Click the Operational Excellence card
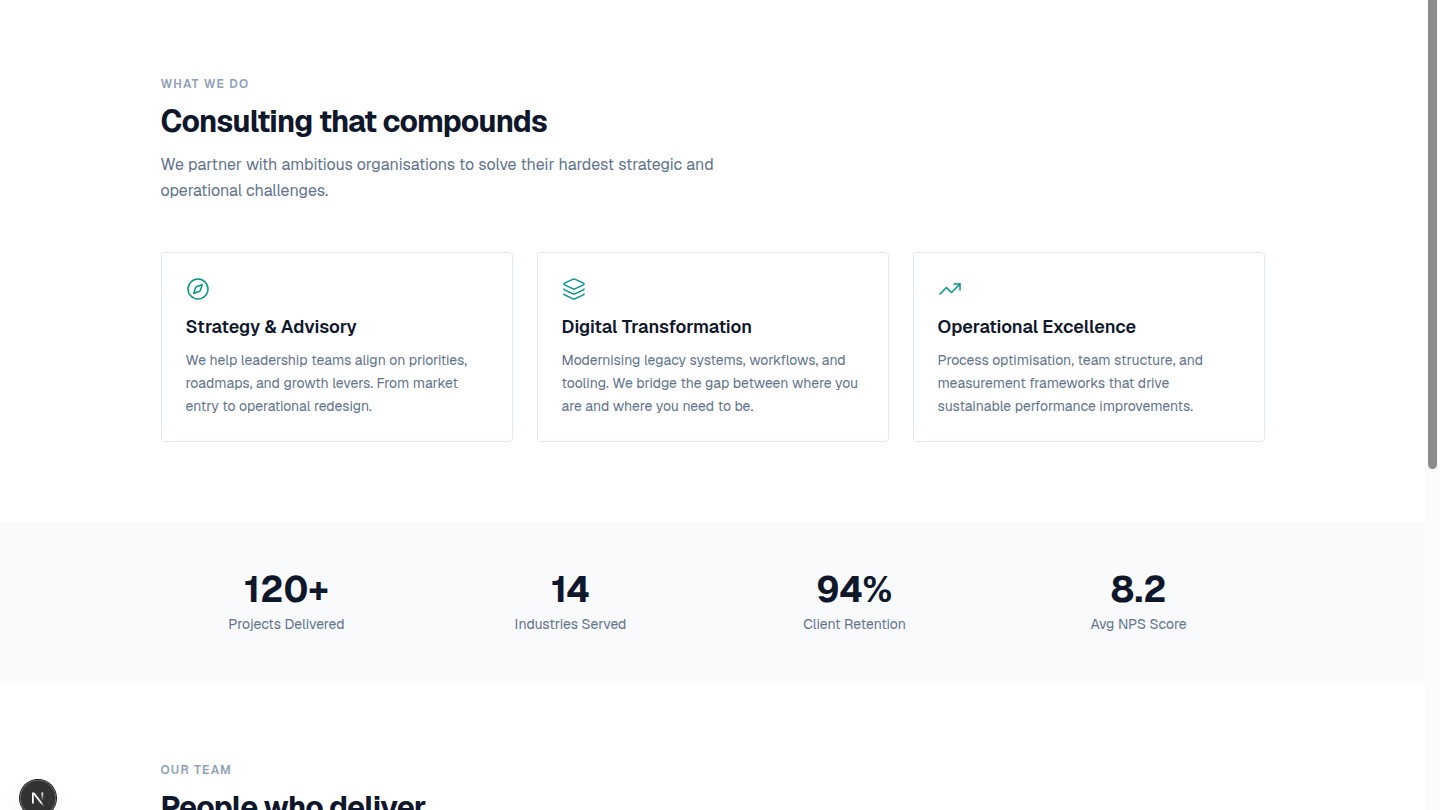Viewport: 1440px width, 810px height. pyautogui.click(x=1088, y=346)
